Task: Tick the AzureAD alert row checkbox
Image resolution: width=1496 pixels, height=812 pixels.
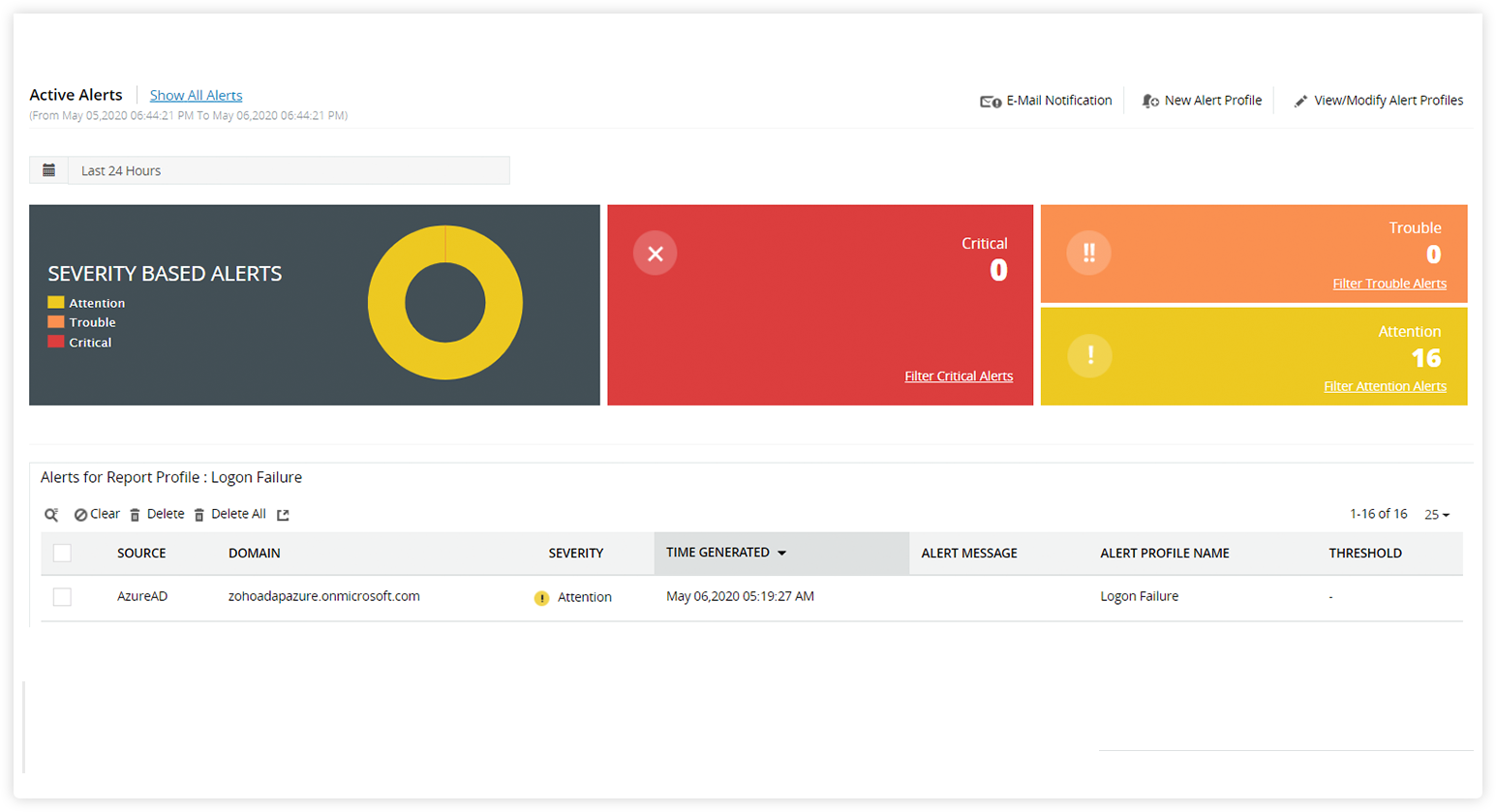Action: [x=62, y=597]
